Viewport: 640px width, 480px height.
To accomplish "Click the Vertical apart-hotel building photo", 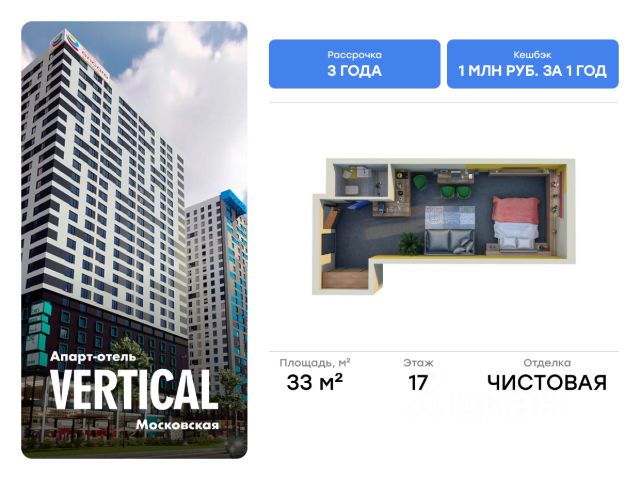I will [134, 240].
